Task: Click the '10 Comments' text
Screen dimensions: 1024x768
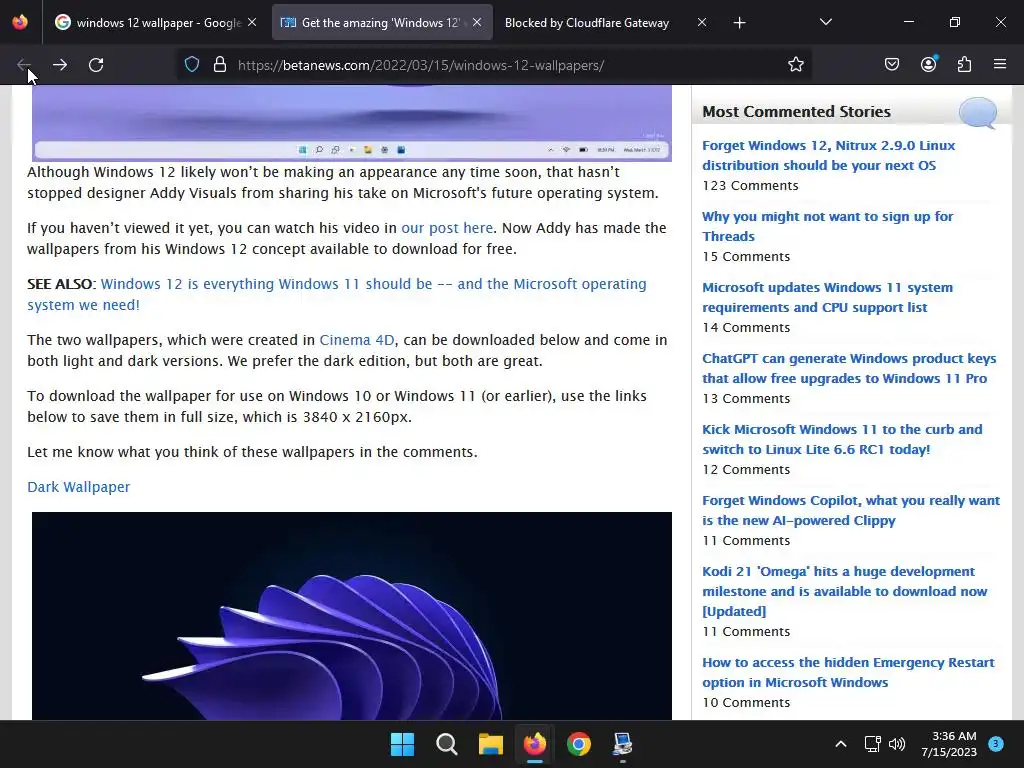Action: point(746,703)
